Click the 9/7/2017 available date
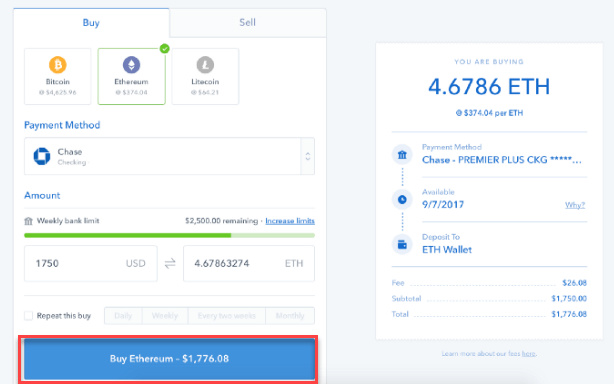614x384 pixels. 443,205
